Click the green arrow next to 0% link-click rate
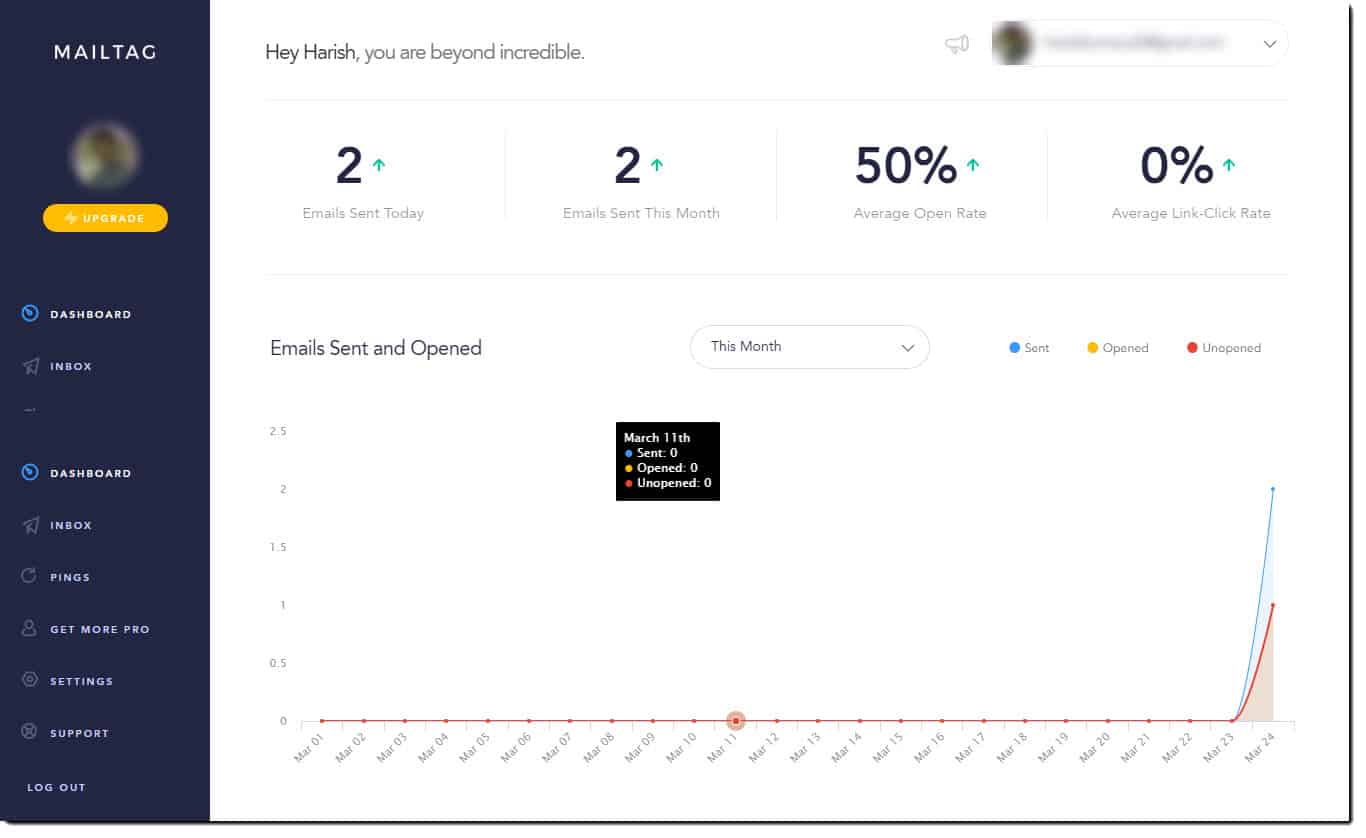 1229,165
